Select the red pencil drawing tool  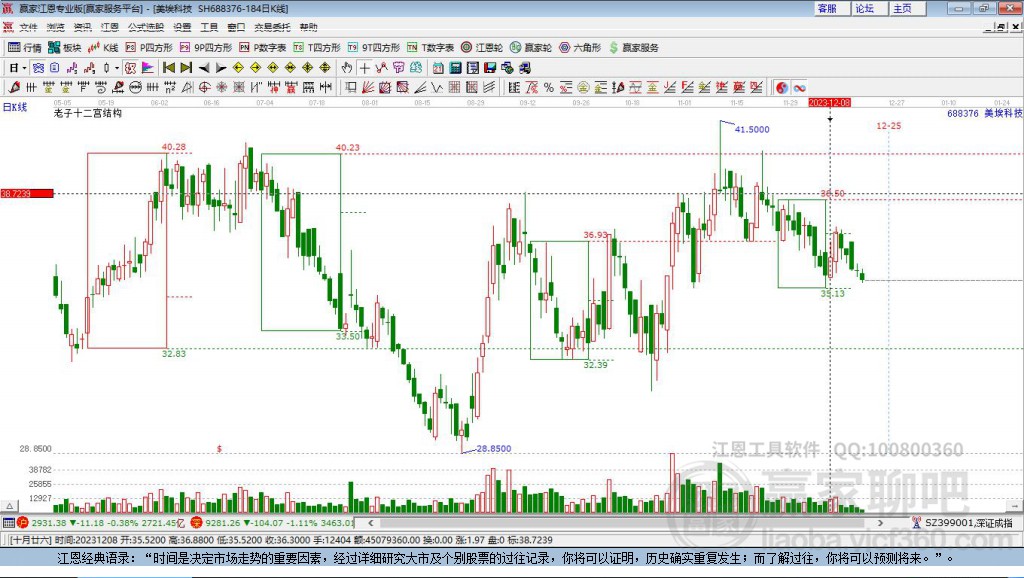pyautogui.click(x=14, y=87)
